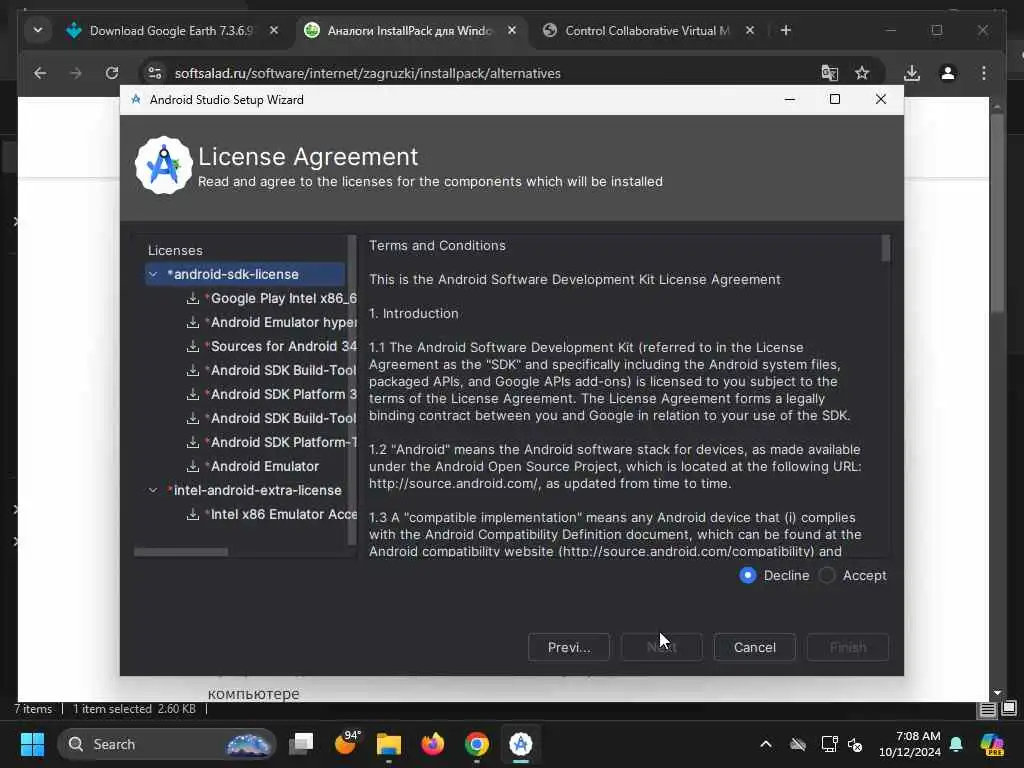Click the taskbar Search box
Screen dimensions: 1024x768
pos(167,744)
